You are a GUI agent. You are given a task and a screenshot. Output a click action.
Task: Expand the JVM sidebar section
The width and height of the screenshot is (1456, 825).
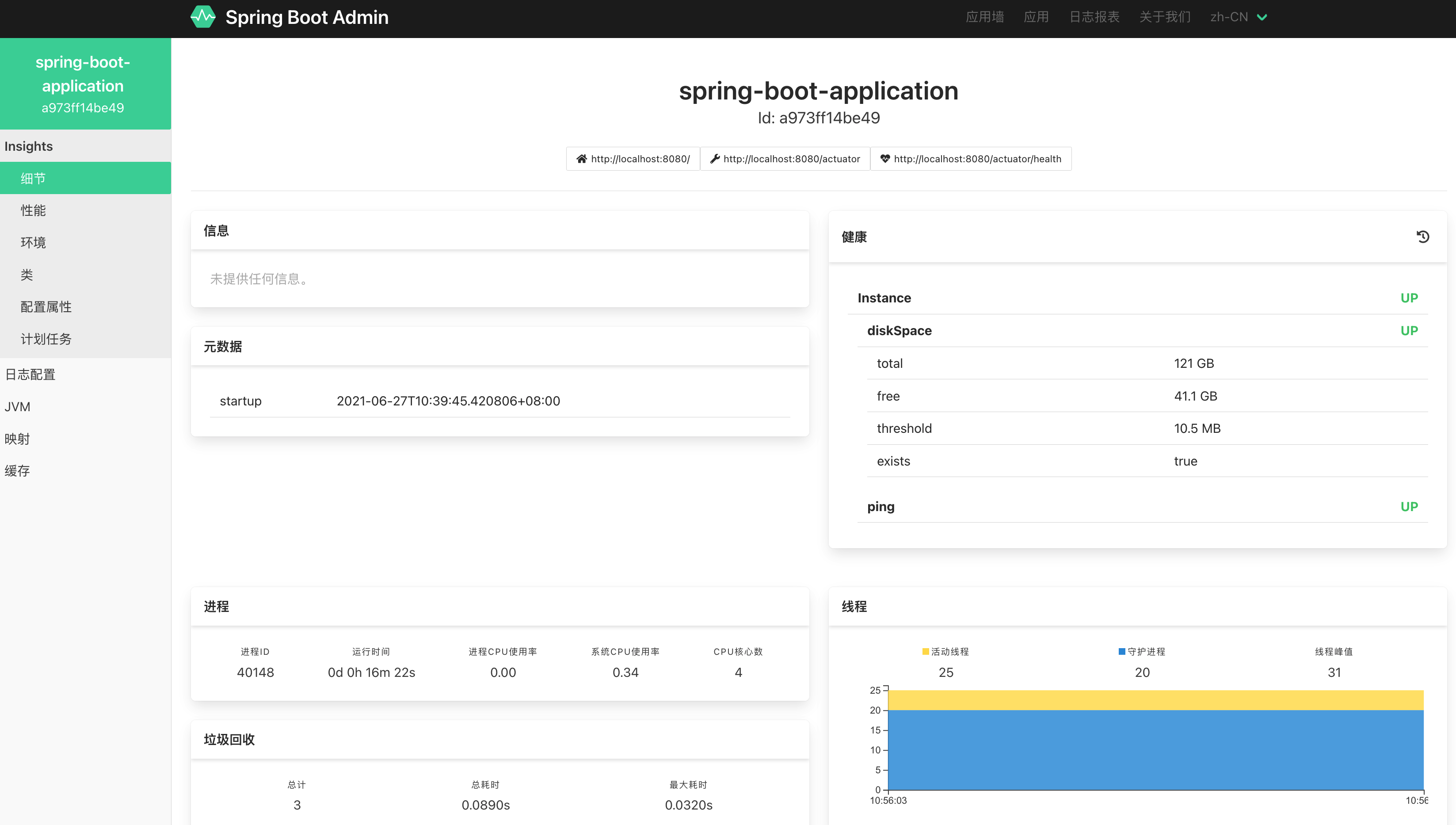(85, 406)
